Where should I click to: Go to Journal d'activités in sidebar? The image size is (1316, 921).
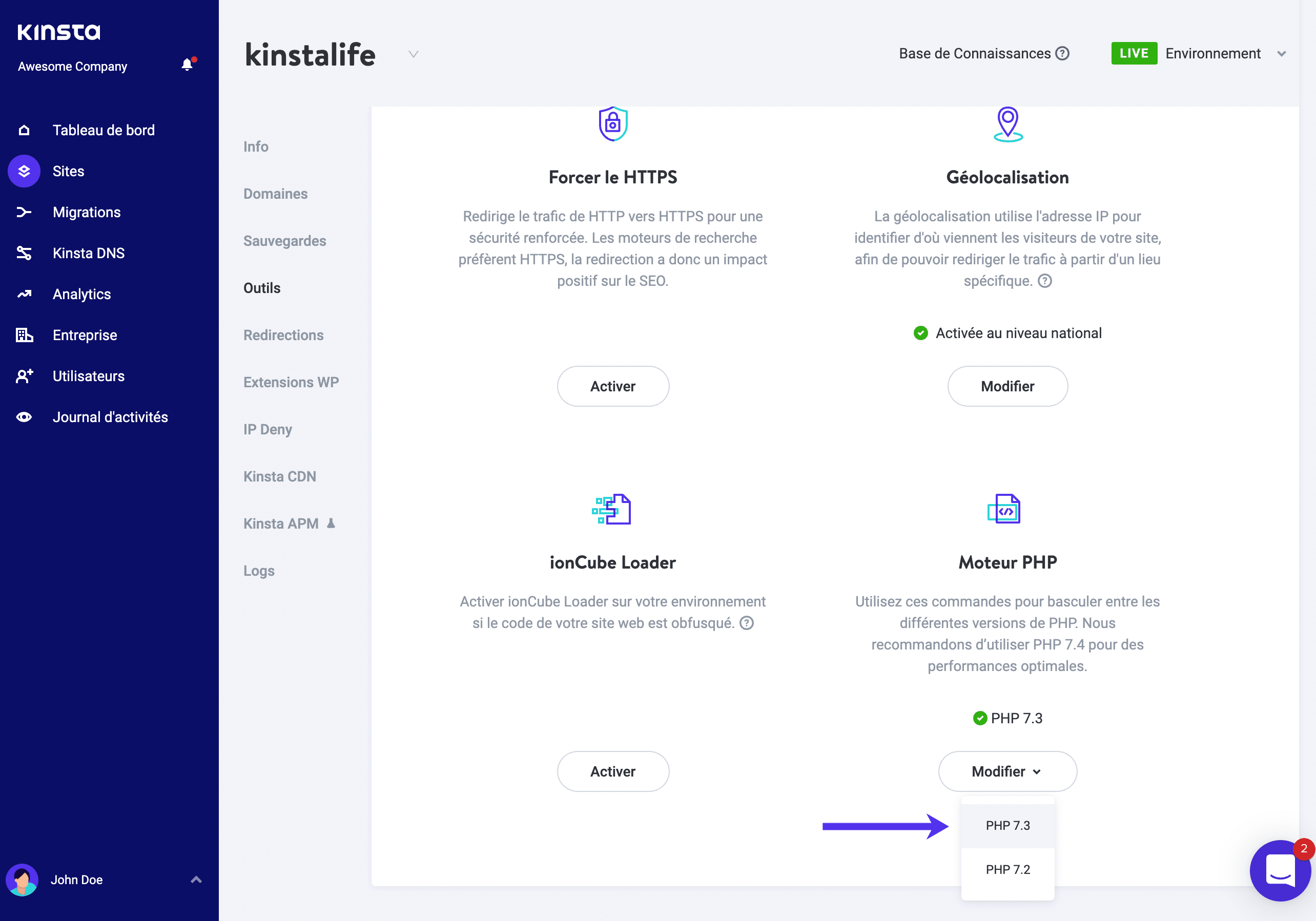[110, 417]
